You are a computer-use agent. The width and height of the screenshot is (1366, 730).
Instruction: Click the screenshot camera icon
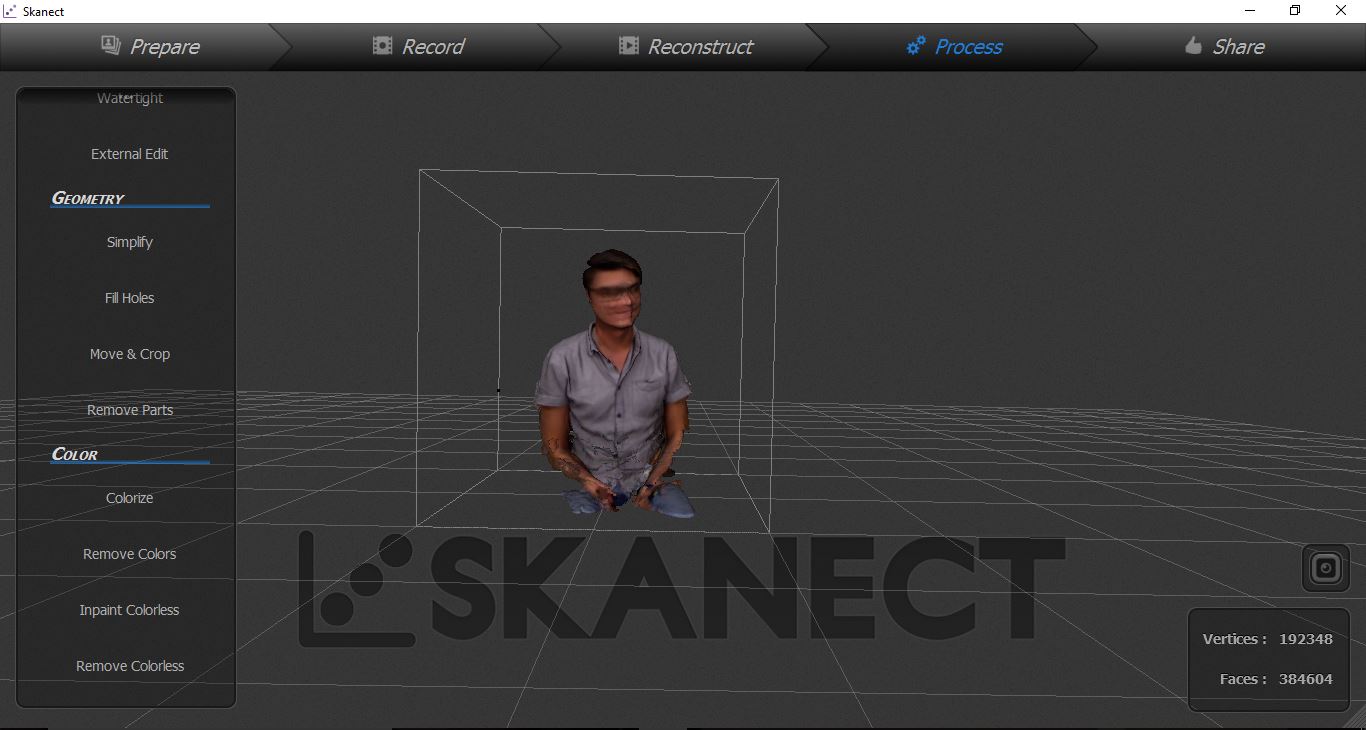(x=1326, y=569)
